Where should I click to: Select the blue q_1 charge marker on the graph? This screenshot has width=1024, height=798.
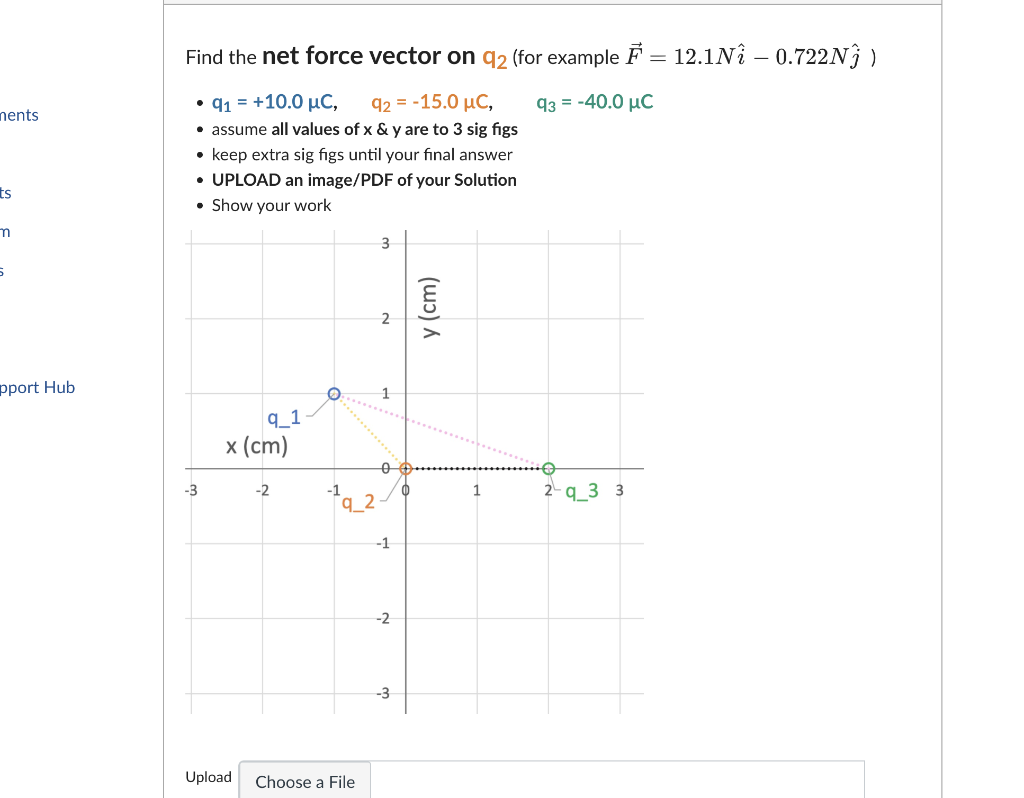pyautogui.click(x=334, y=393)
